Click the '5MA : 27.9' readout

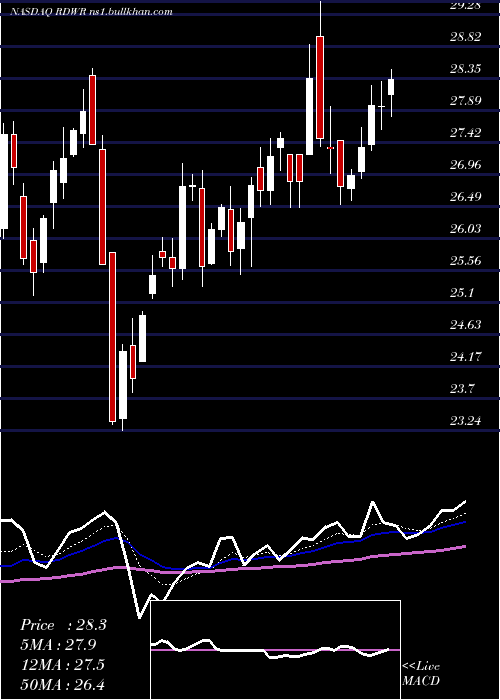[x=58, y=645]
